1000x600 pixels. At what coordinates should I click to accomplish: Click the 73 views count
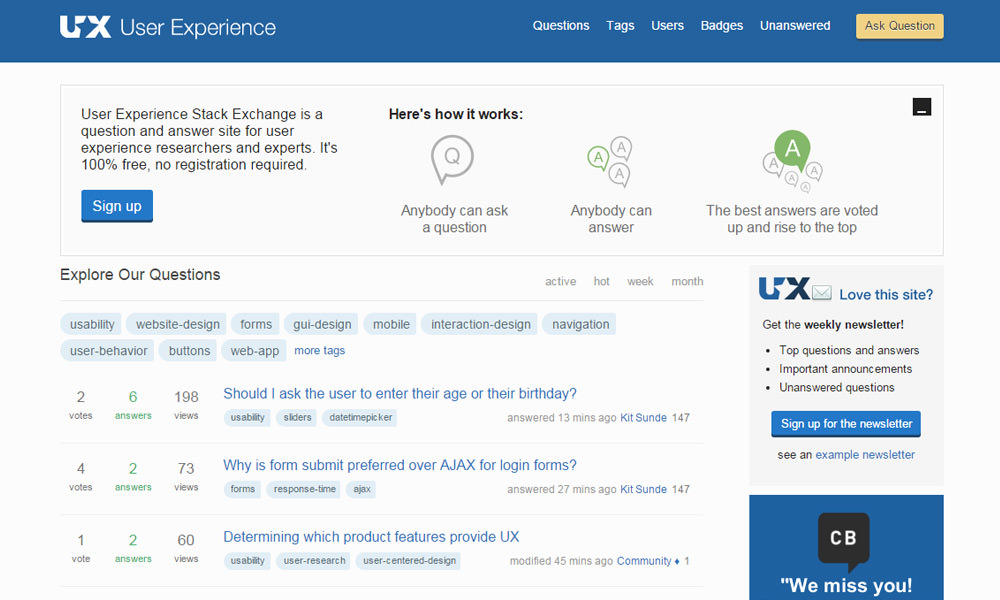coord(186,476)
